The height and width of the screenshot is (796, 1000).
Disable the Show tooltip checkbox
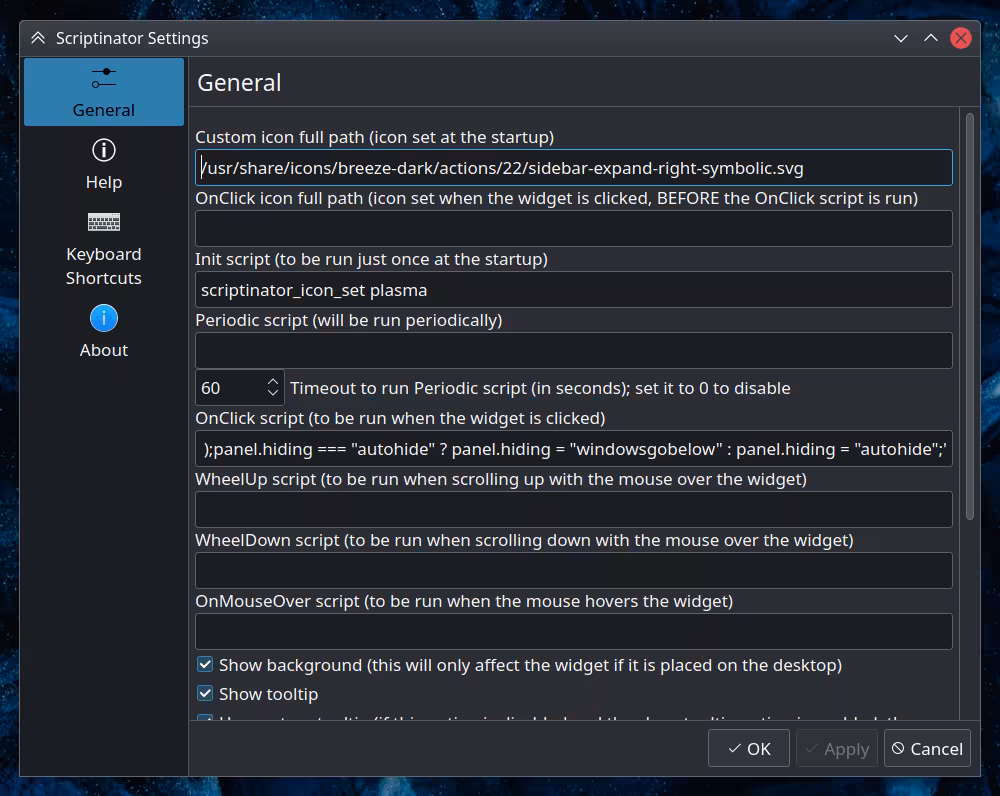205,694
